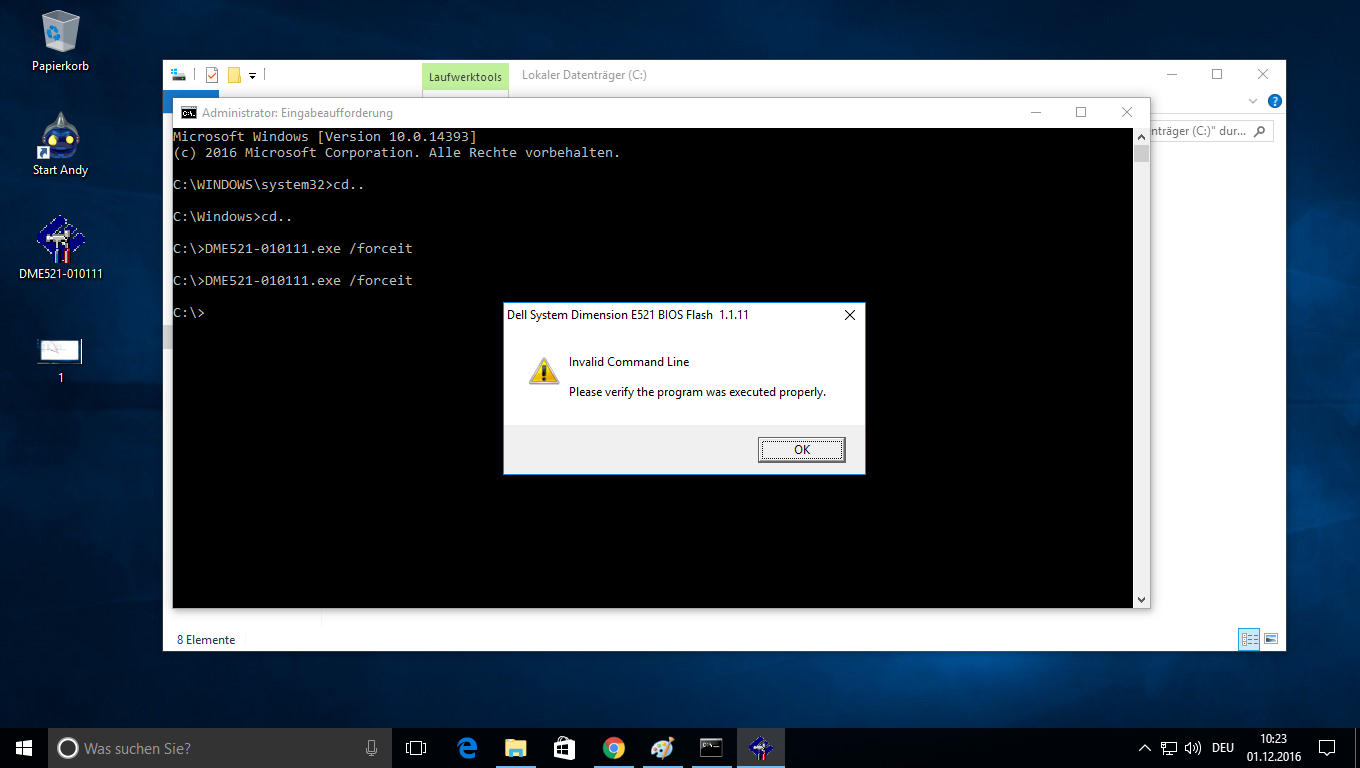Click the search magnifier icon in Explorer
Screen dimensions: 1360x768
click(1260, 131)
